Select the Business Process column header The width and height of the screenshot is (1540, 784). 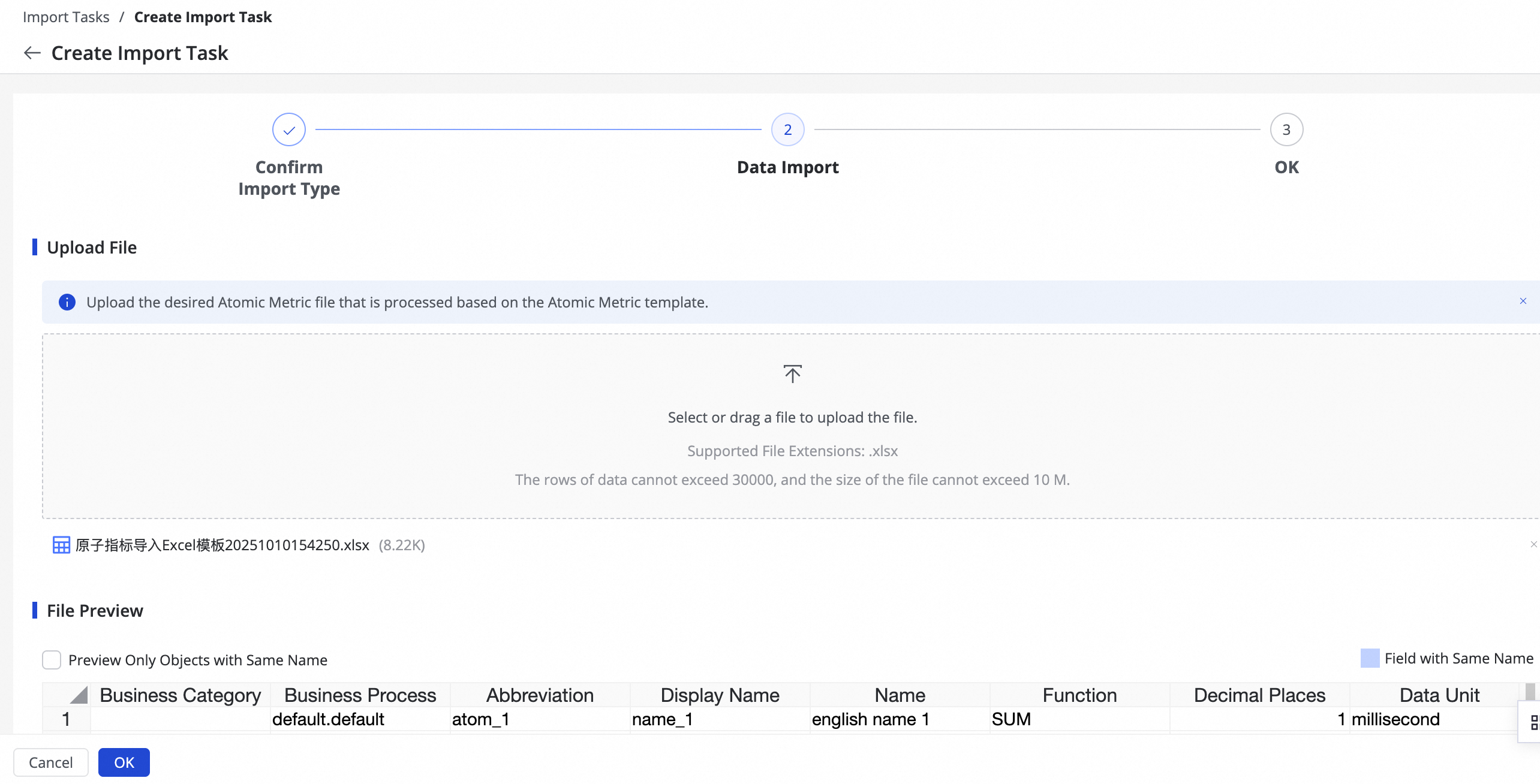point(360,695)
